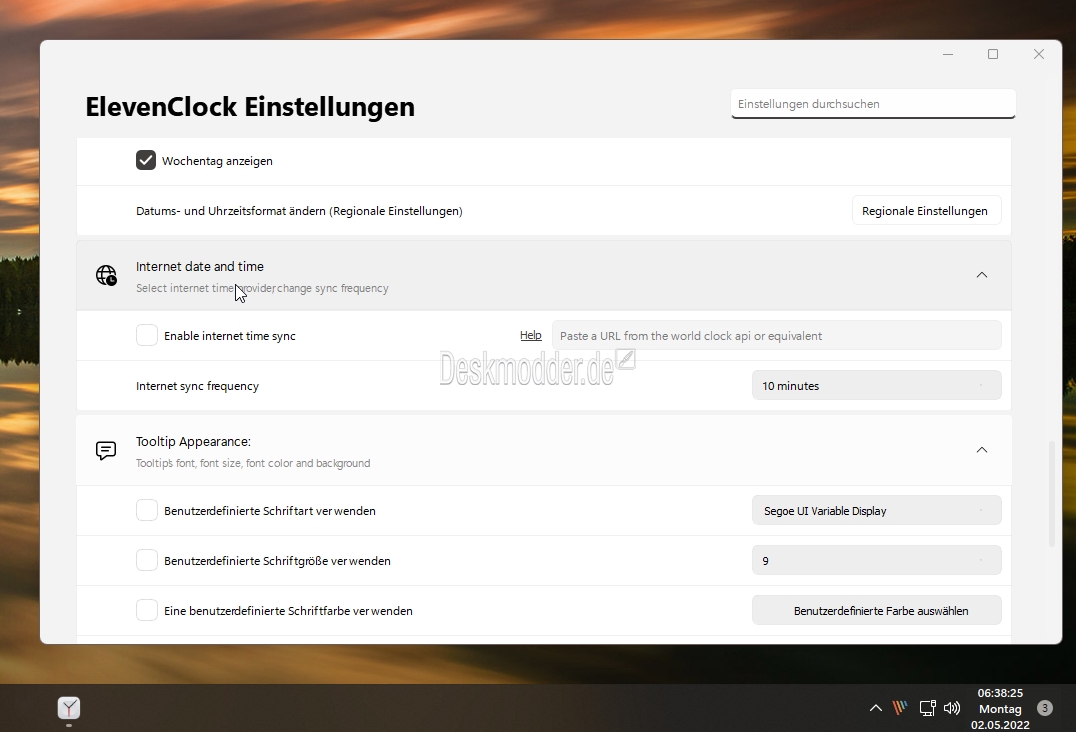Viewport: 1076px width, 732px height.
Task: Open the 10 minutes sync frequency dropdown
Action: point(876,386)
